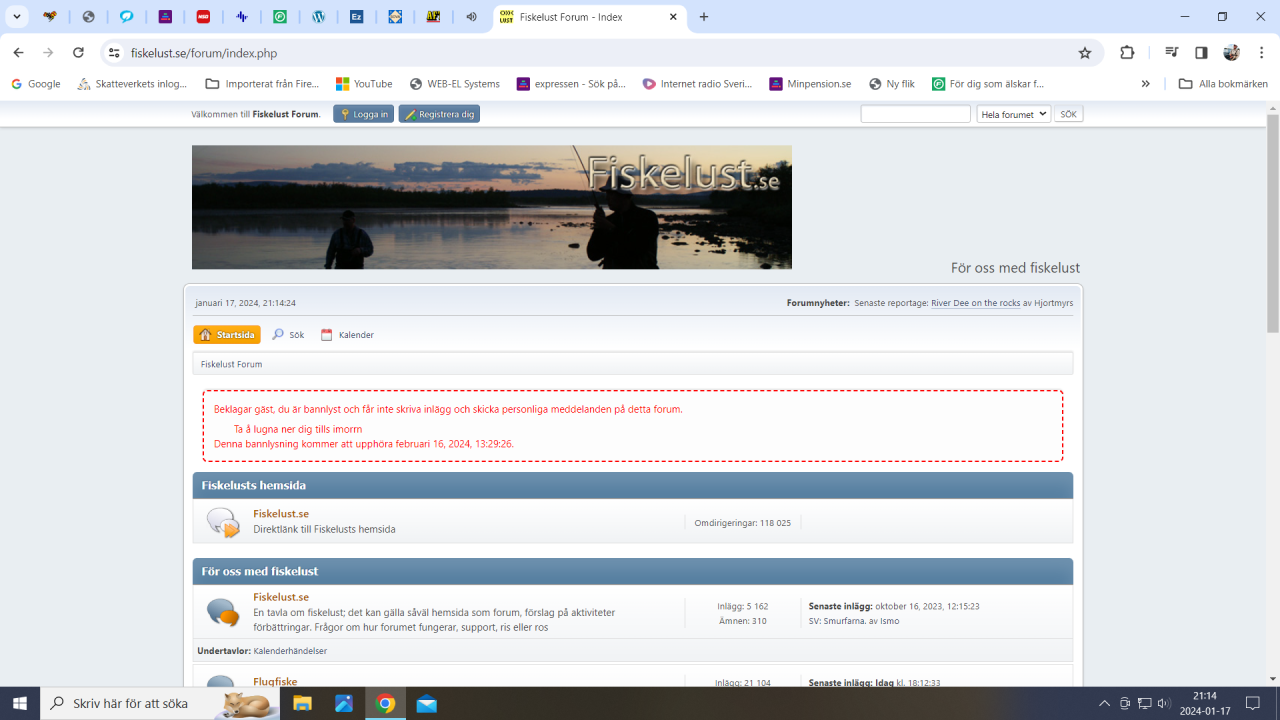Click the 'Registrera dig' button
The height and width of the screenshot is (720, 1280).
pyautogui.click(x=439, y=114)
